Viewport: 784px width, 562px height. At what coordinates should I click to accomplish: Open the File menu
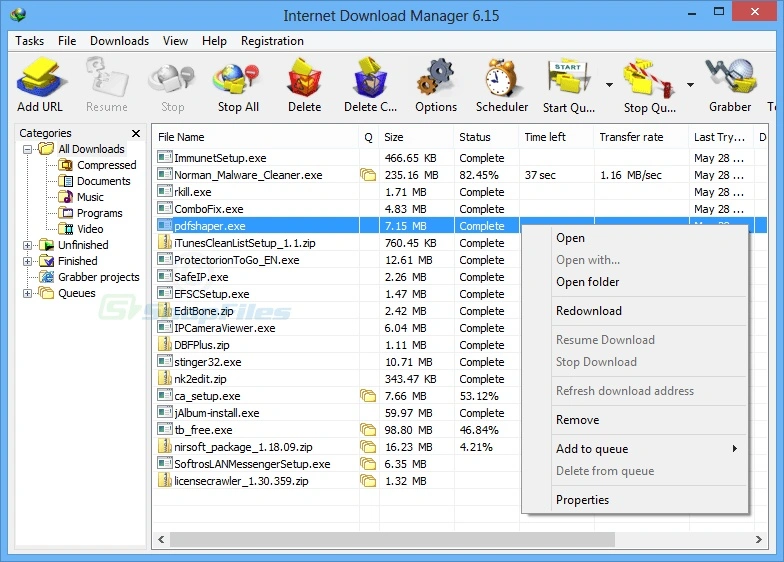click(x=67, y=40)
